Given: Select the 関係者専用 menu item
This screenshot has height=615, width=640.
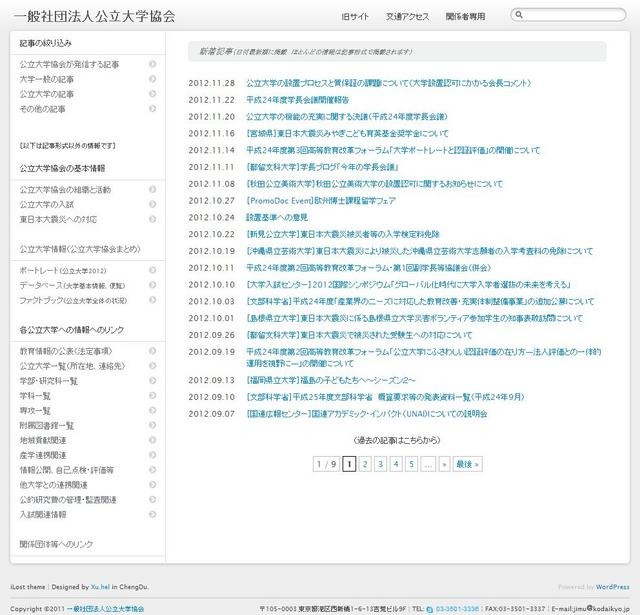Looking at the screenshot, I should tap(465, 17).
